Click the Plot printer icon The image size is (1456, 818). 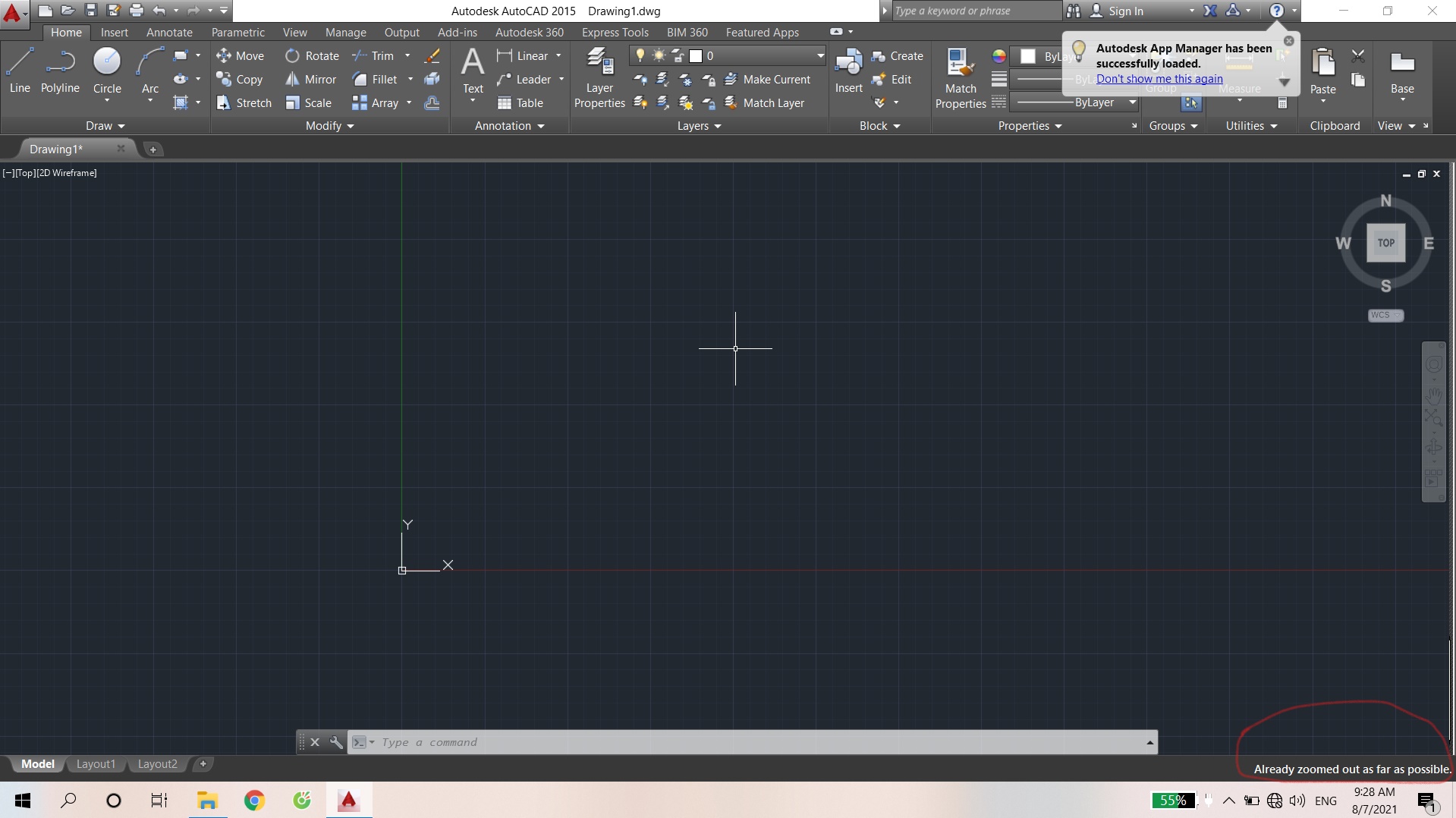pos(137,11)
